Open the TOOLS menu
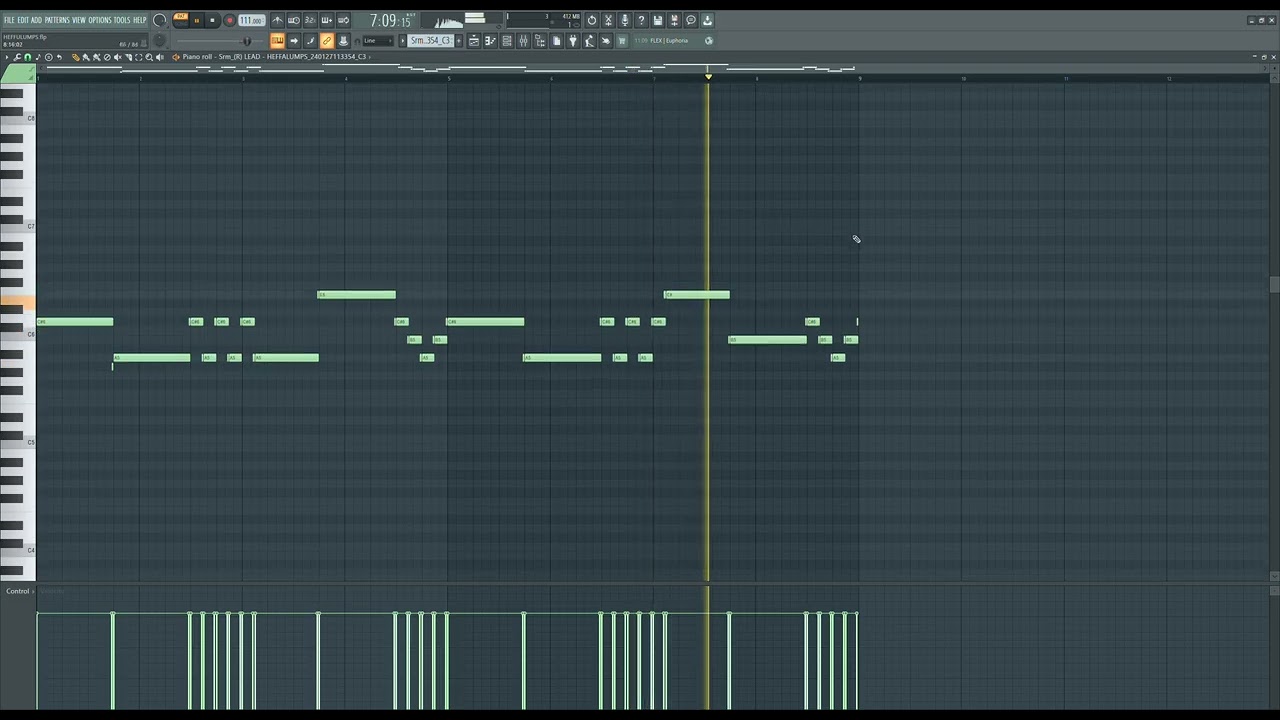 point(122,20)
